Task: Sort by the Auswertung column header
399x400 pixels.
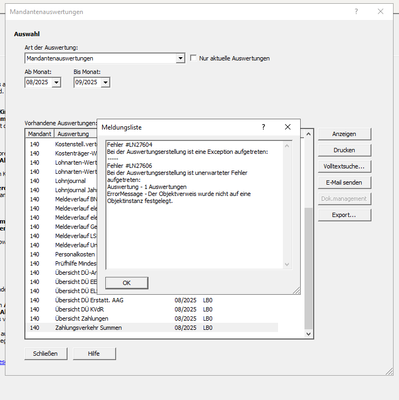Action: tap(75, 134)
